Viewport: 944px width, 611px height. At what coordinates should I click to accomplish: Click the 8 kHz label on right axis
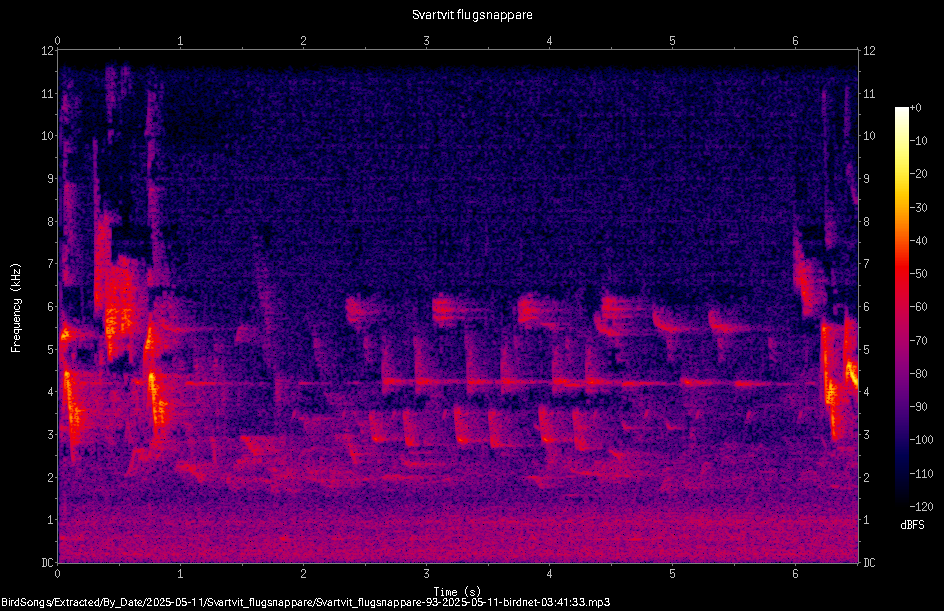pos(866,222)
